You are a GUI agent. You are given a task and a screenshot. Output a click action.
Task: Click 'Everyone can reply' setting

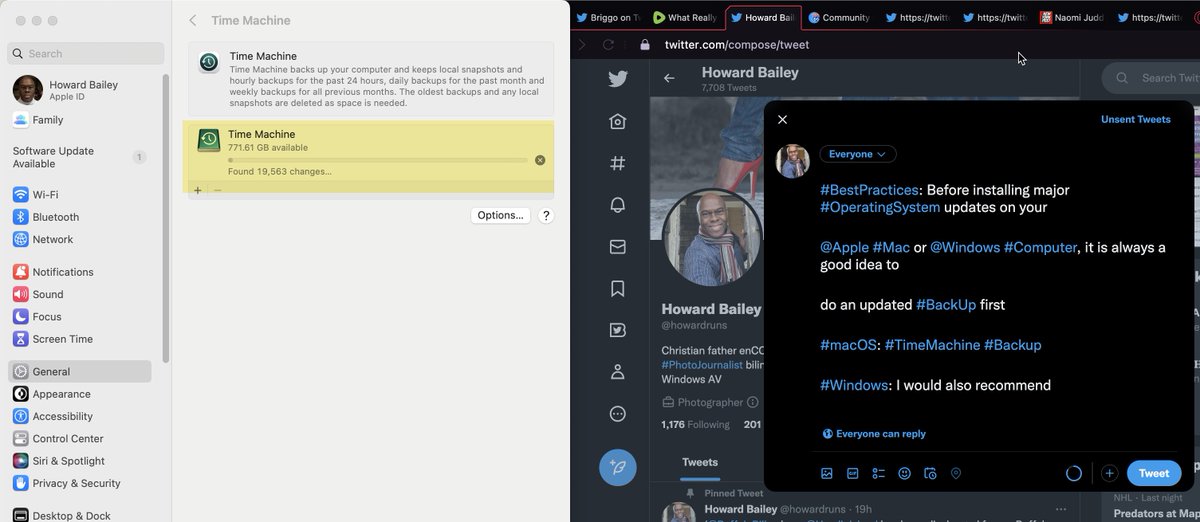874,434
